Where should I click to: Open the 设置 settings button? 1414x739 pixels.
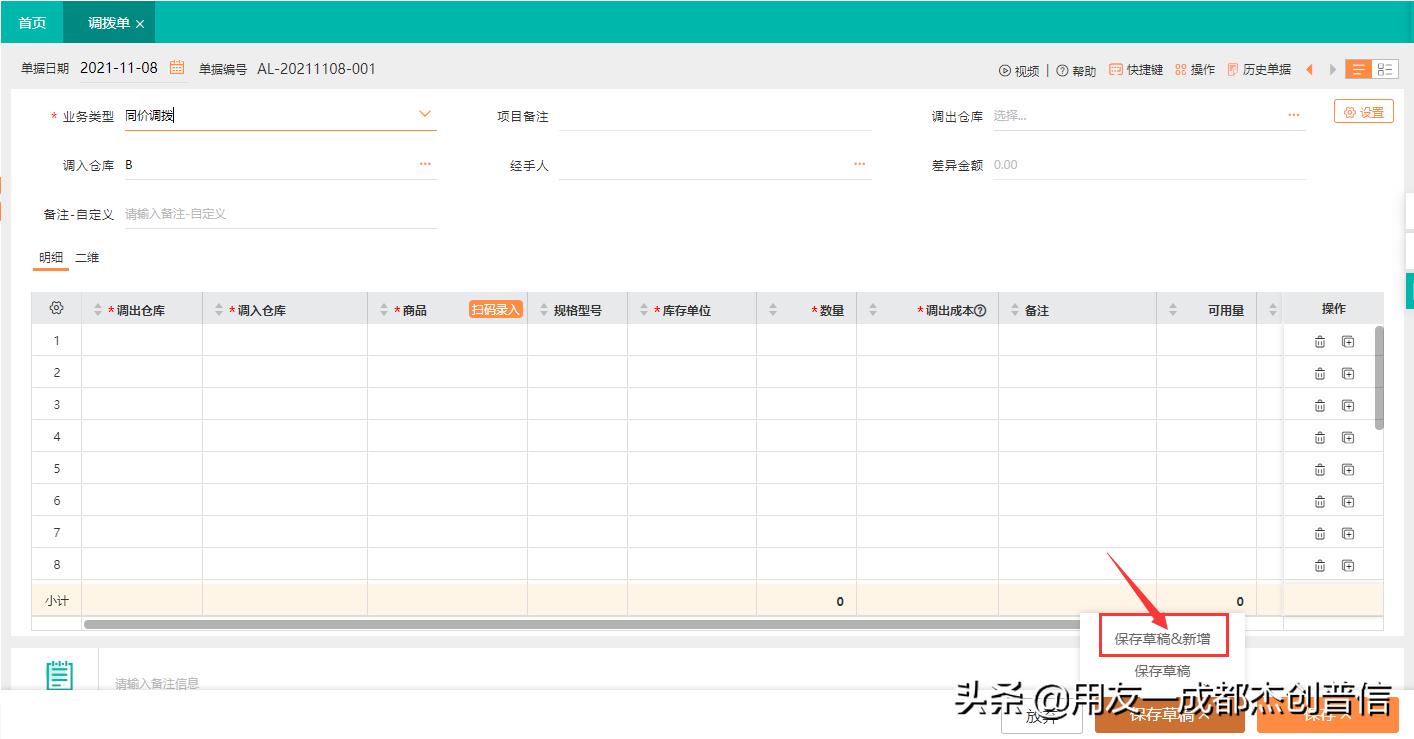tap(1363, 111)
